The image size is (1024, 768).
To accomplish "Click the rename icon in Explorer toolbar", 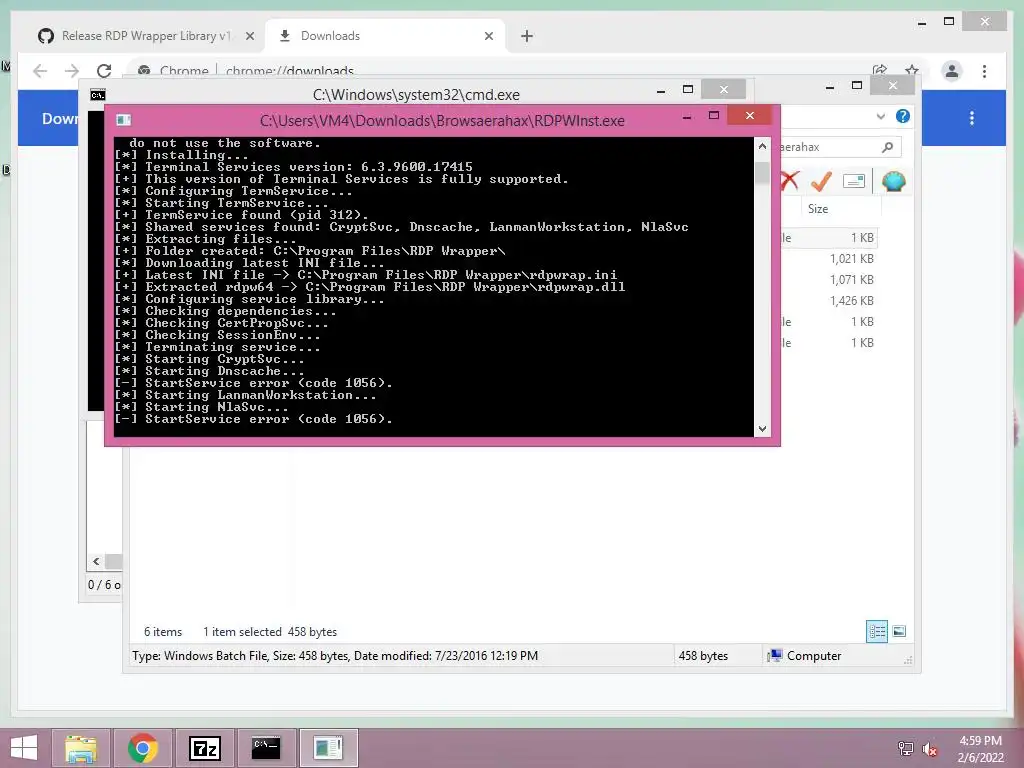I will [854, 181].
